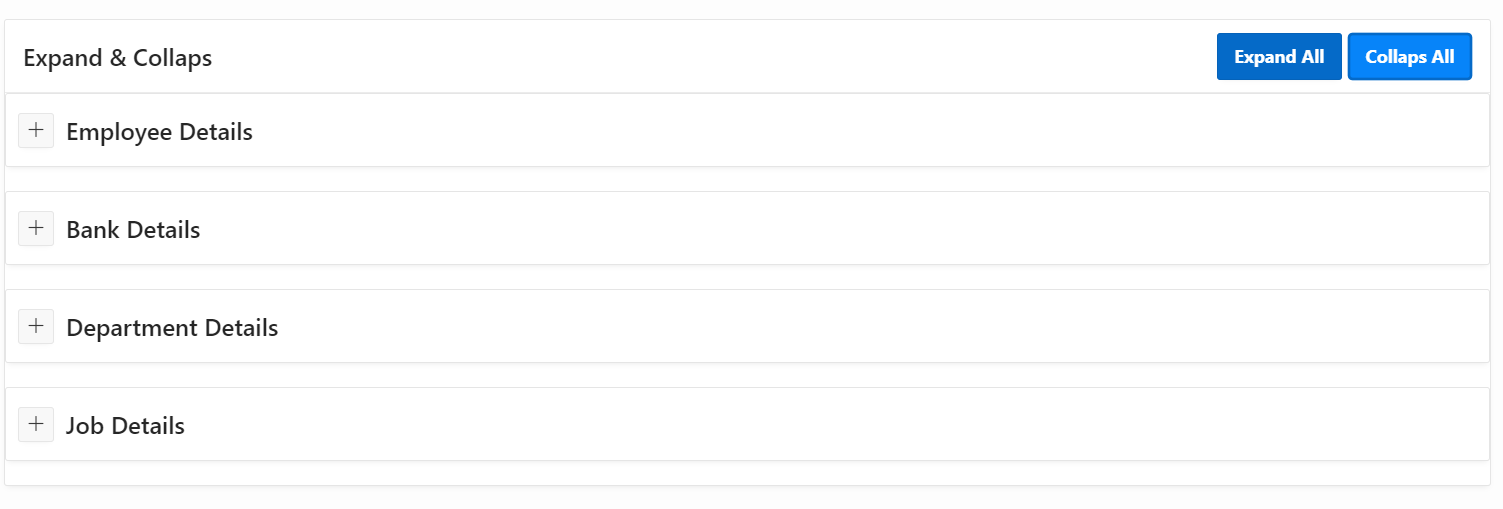Click the Expand & Collaps page title

(118, 58)
